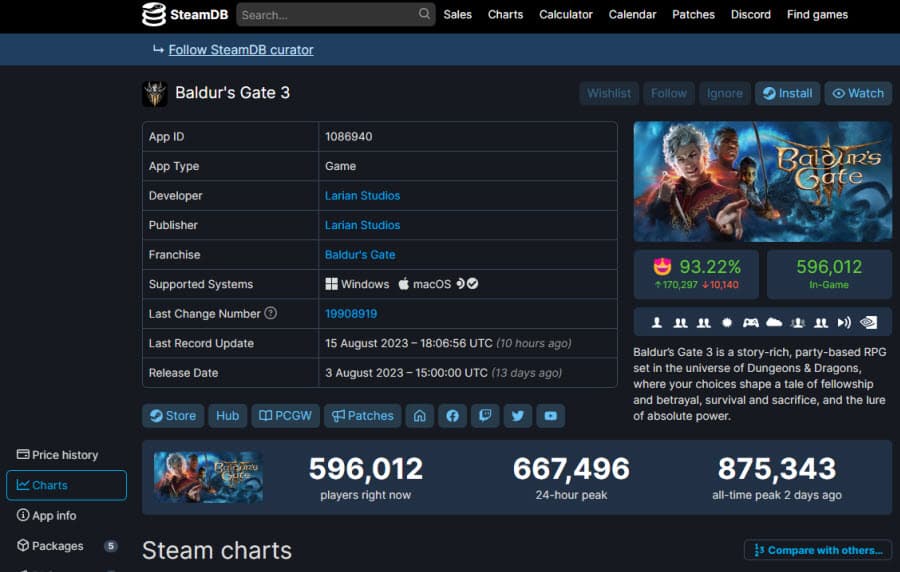This screenshot has height=572, width=900.
Task: Open Charts in top navigation
Action: click(x=505, y=14)
